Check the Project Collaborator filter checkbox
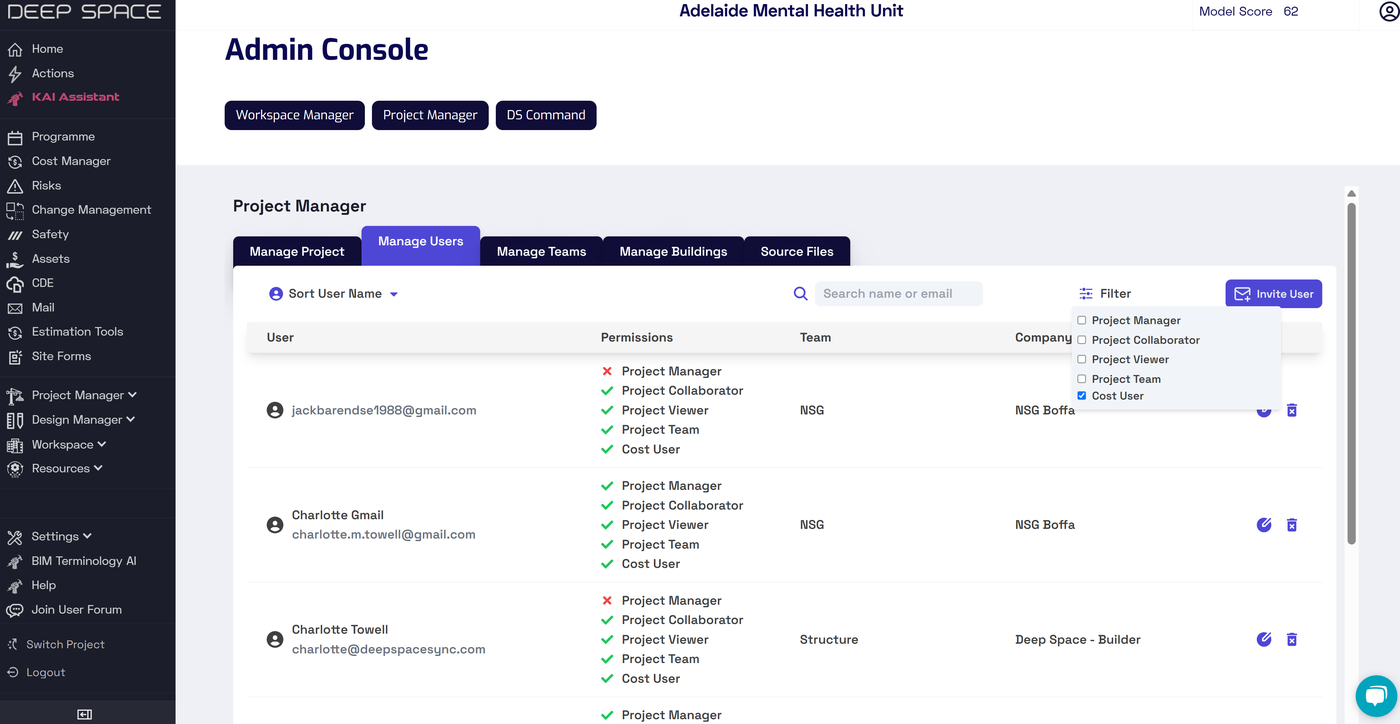 [x=1082, y=340]
